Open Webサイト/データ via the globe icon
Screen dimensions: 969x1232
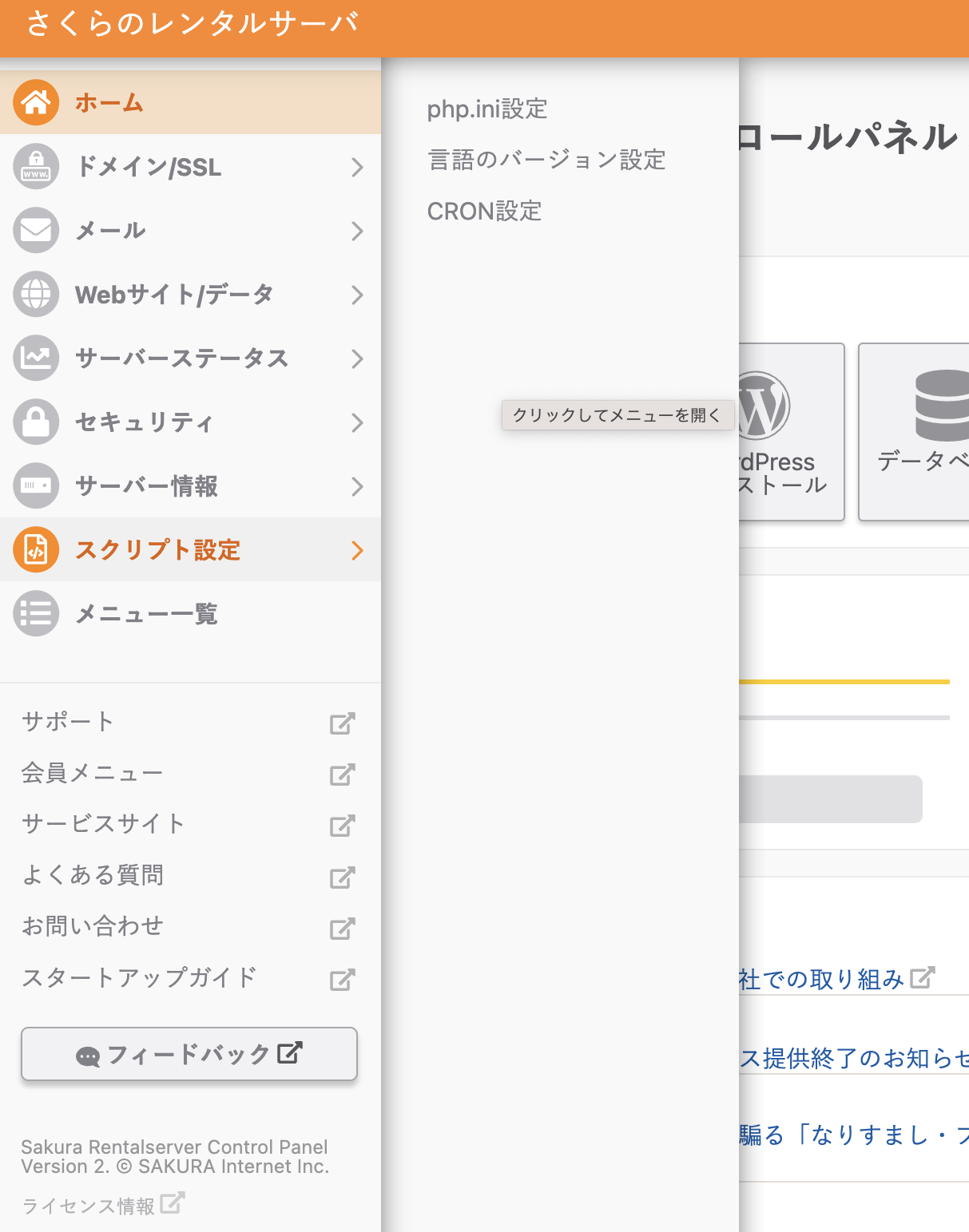(35, 294)
